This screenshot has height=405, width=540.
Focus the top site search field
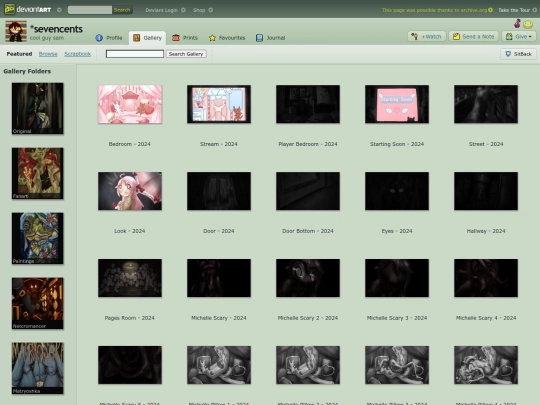[90, 10]
